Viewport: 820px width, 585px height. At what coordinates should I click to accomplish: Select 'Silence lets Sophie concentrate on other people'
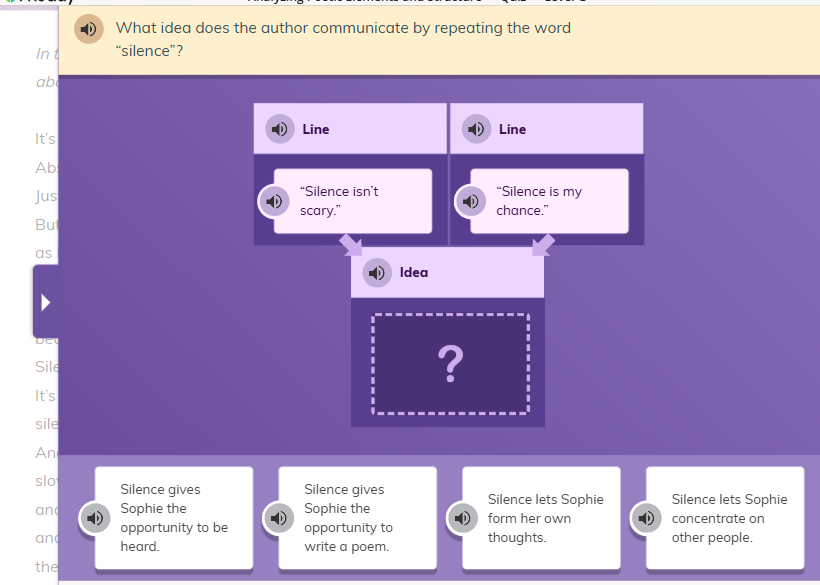725,518
